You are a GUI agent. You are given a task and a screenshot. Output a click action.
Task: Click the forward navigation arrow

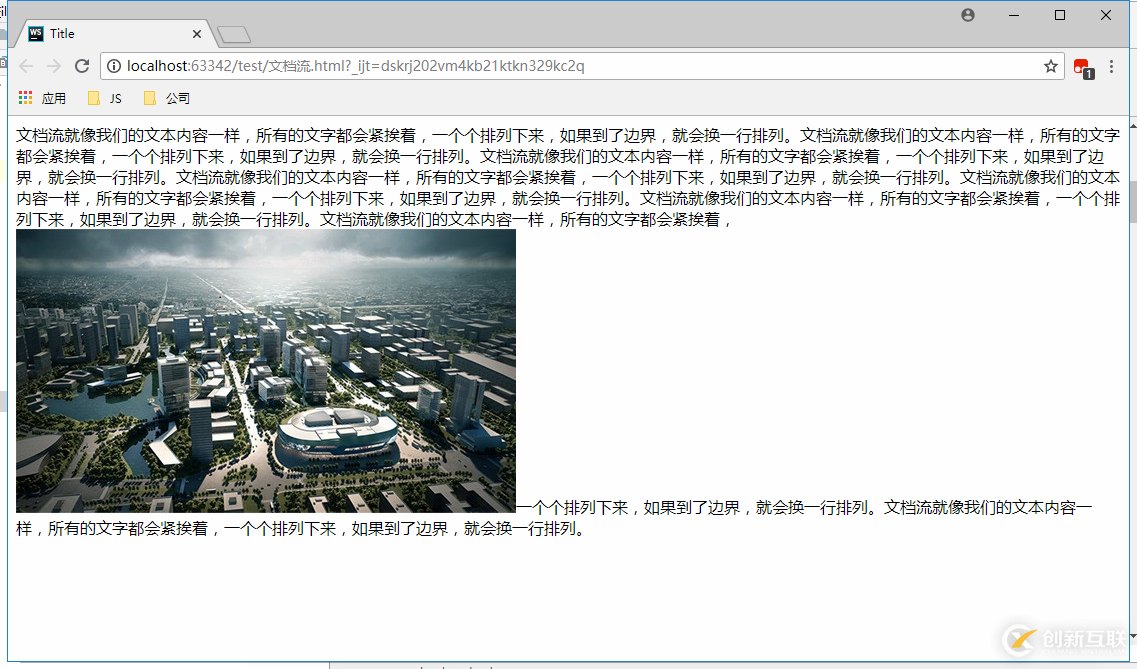[x=54, y=66]
